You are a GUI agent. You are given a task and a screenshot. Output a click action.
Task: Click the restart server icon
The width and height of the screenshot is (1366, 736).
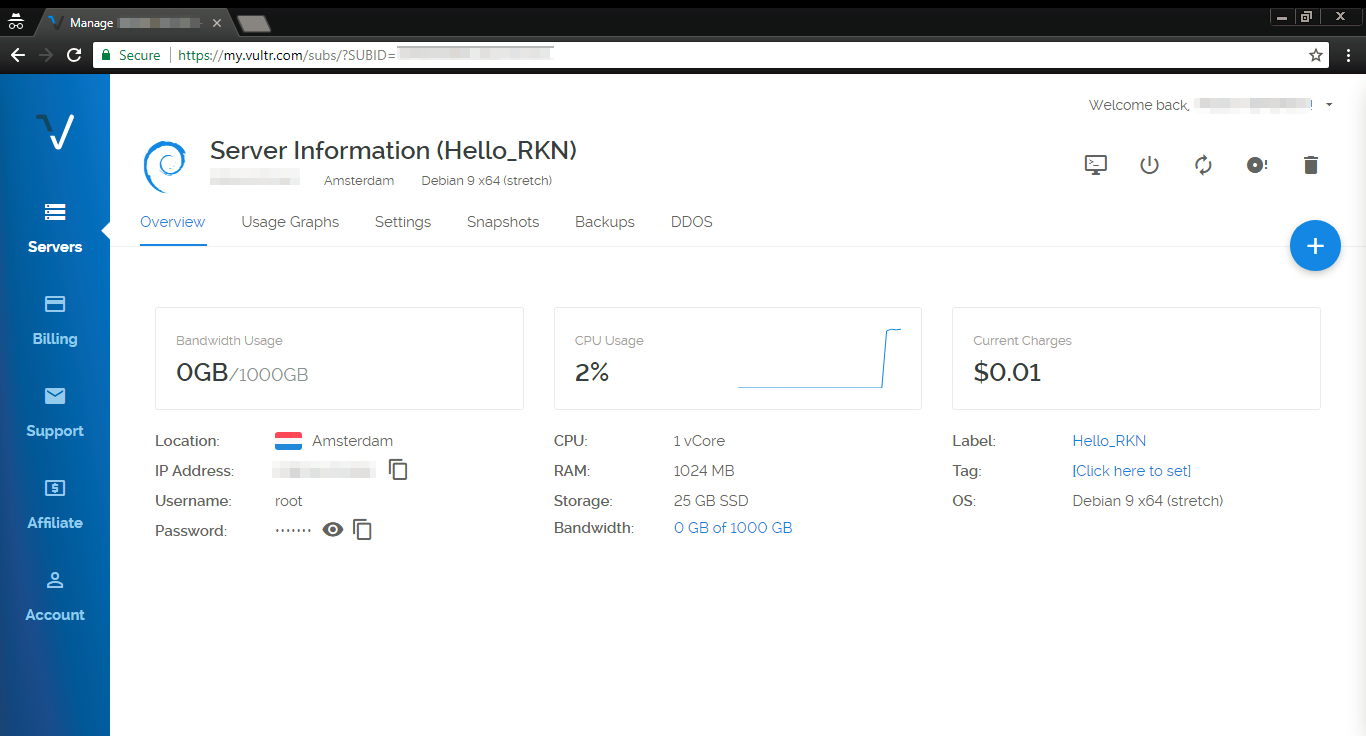(x=1204, y=165)
